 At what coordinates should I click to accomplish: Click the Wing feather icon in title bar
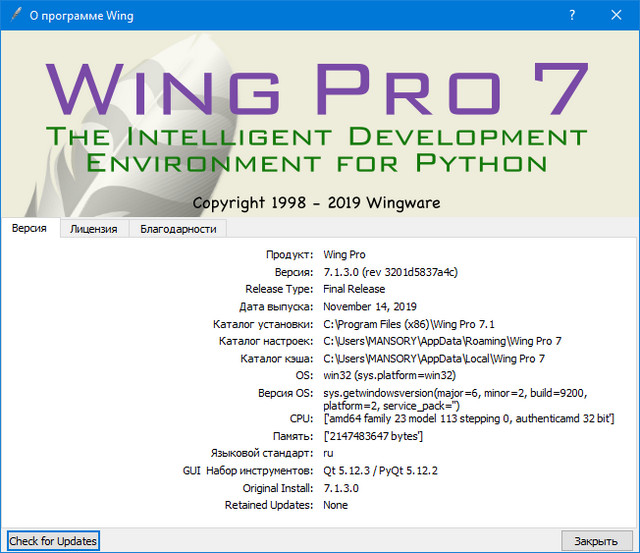tap(16, 15)
